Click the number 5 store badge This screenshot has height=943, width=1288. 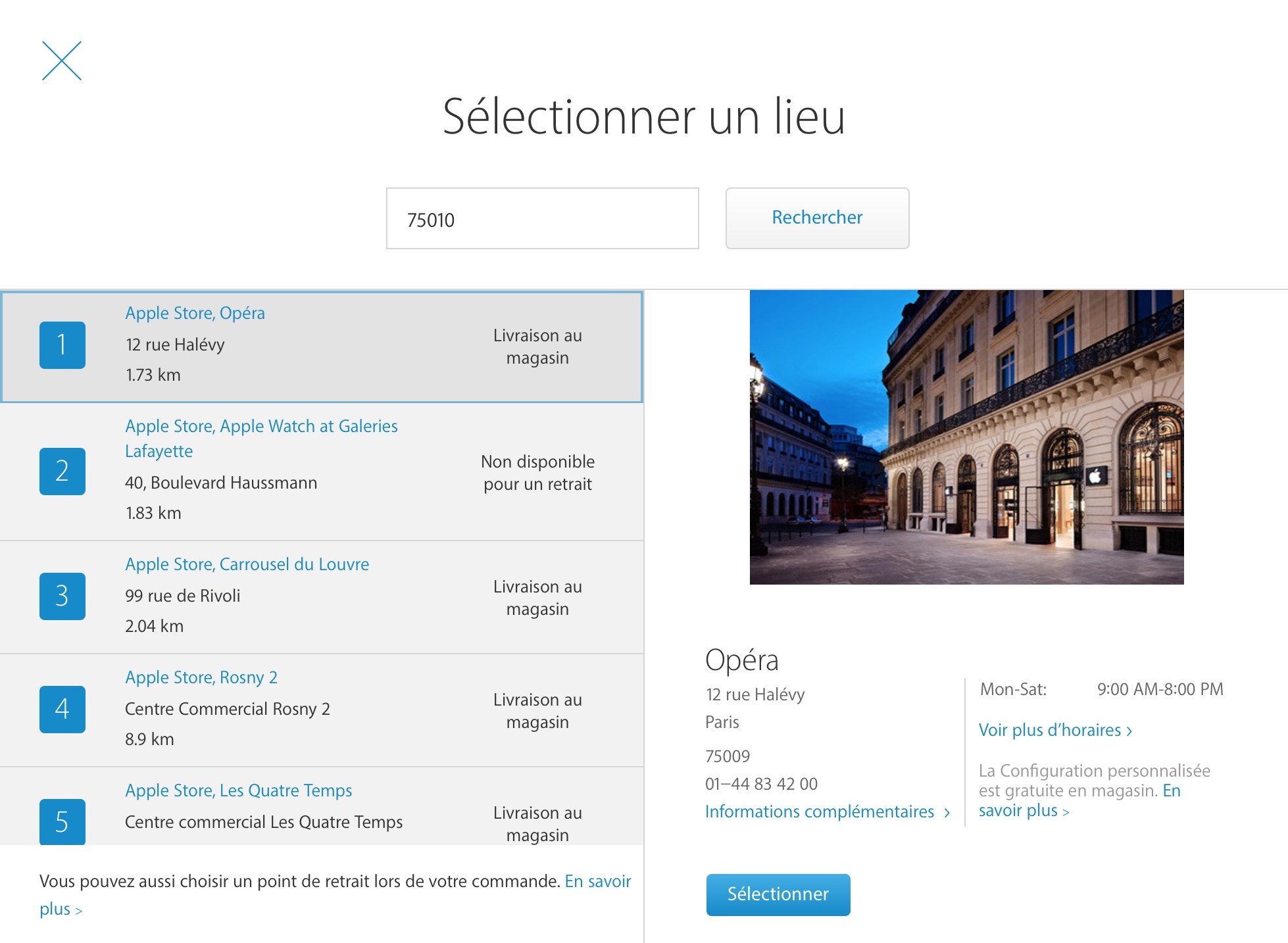tap(62, 821)
